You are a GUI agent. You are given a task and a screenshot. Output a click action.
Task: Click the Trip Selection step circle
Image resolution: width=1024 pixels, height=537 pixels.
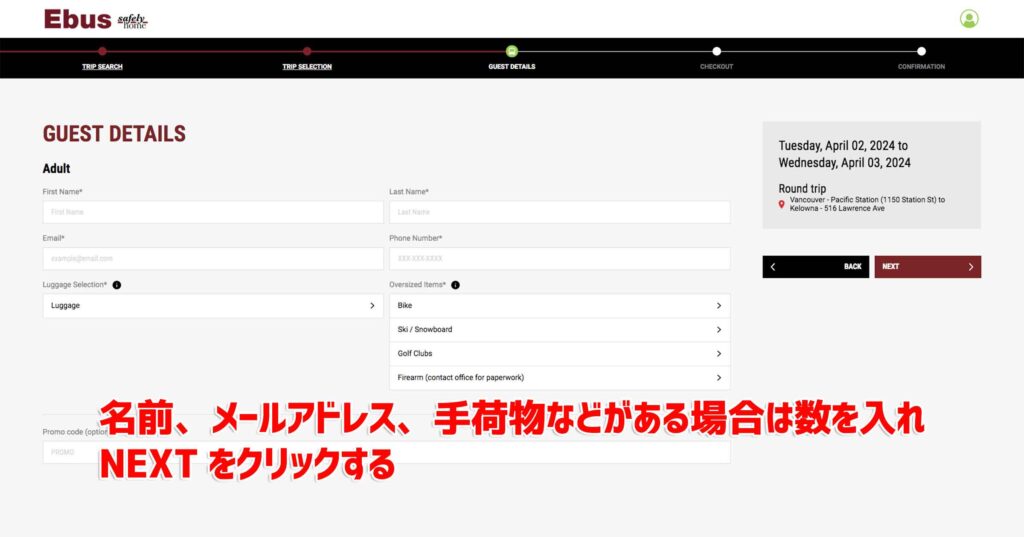pyautogui.click(x=307, y=51)
